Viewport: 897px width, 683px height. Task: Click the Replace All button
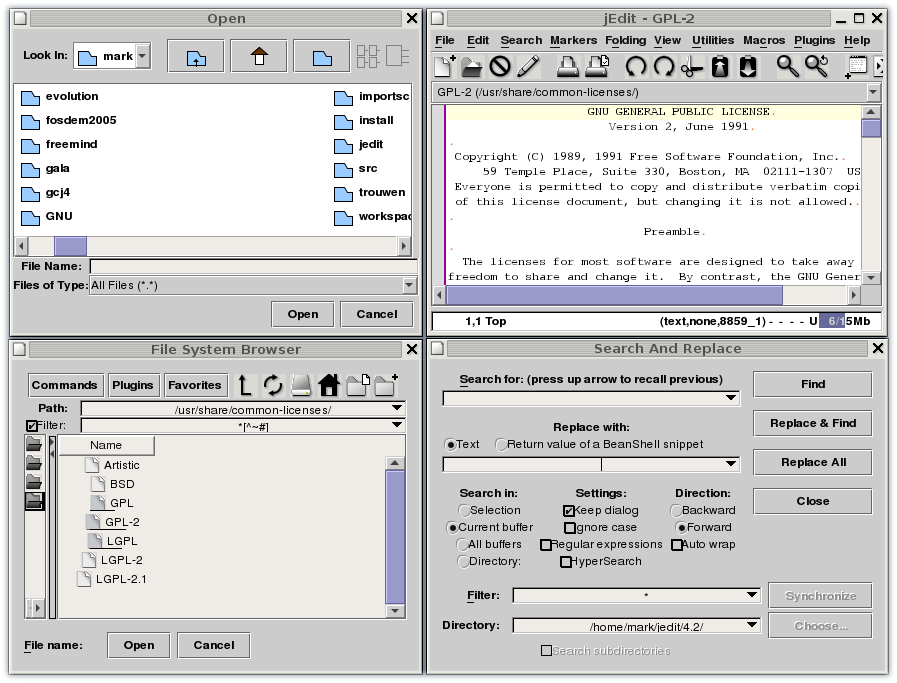[812, 462]
